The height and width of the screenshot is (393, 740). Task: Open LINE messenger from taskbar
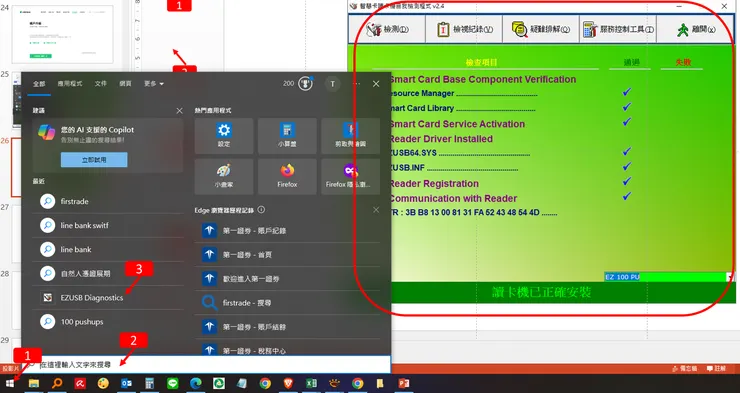(x=173, y=384)
